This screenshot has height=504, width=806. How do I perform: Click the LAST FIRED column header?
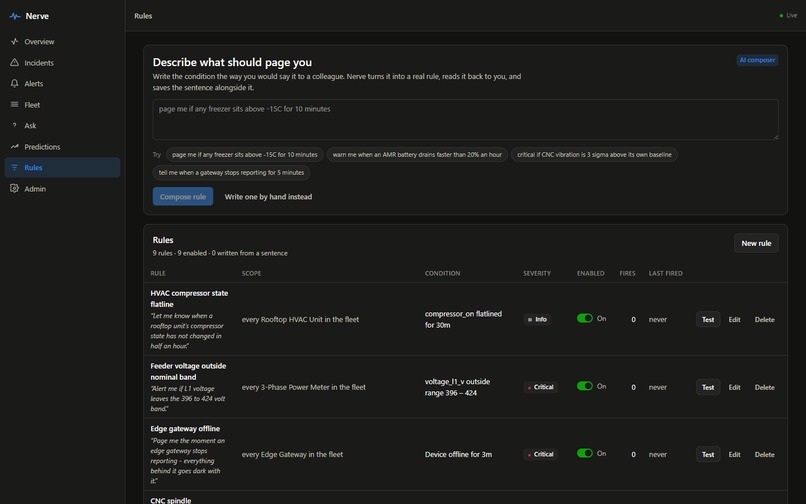point(665,274)
